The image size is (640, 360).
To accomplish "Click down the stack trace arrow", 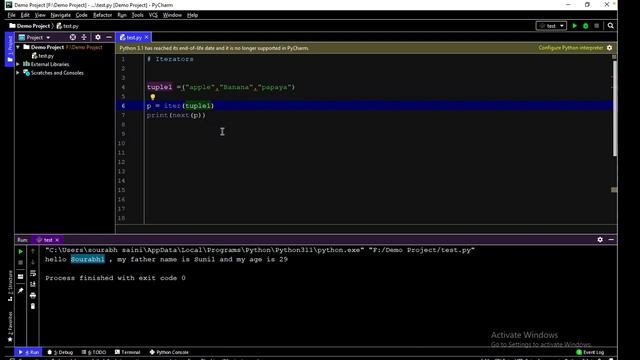I will pos(33,262).
